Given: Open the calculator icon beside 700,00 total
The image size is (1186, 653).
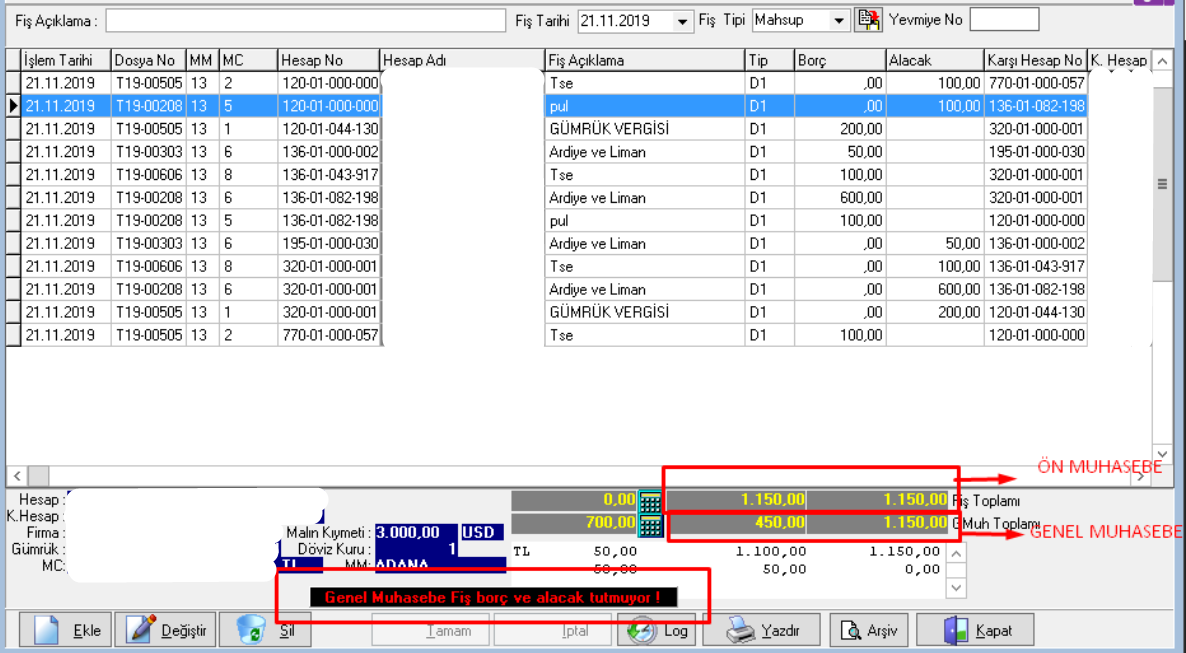Looking at the screenshot, I should click(650, 524).
